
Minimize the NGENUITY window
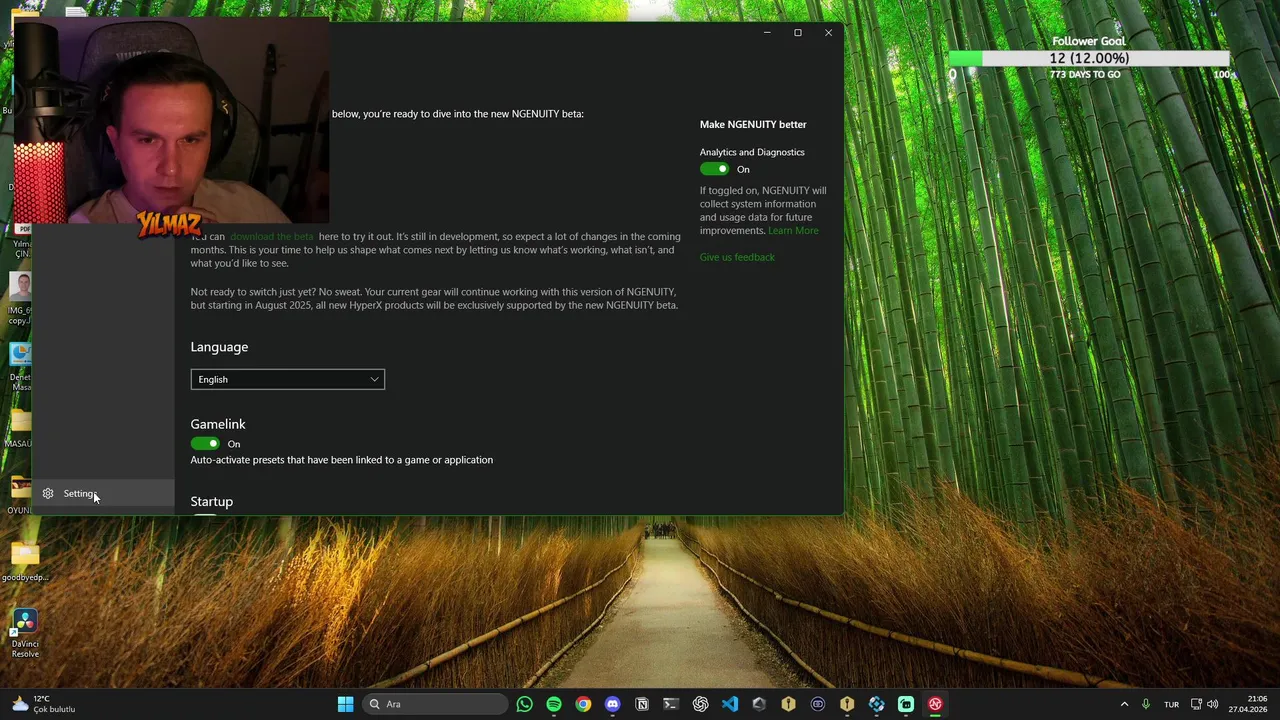767,33
